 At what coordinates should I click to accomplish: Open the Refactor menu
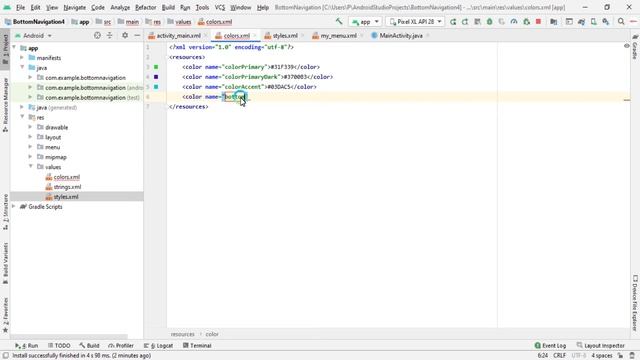(146, 7)
